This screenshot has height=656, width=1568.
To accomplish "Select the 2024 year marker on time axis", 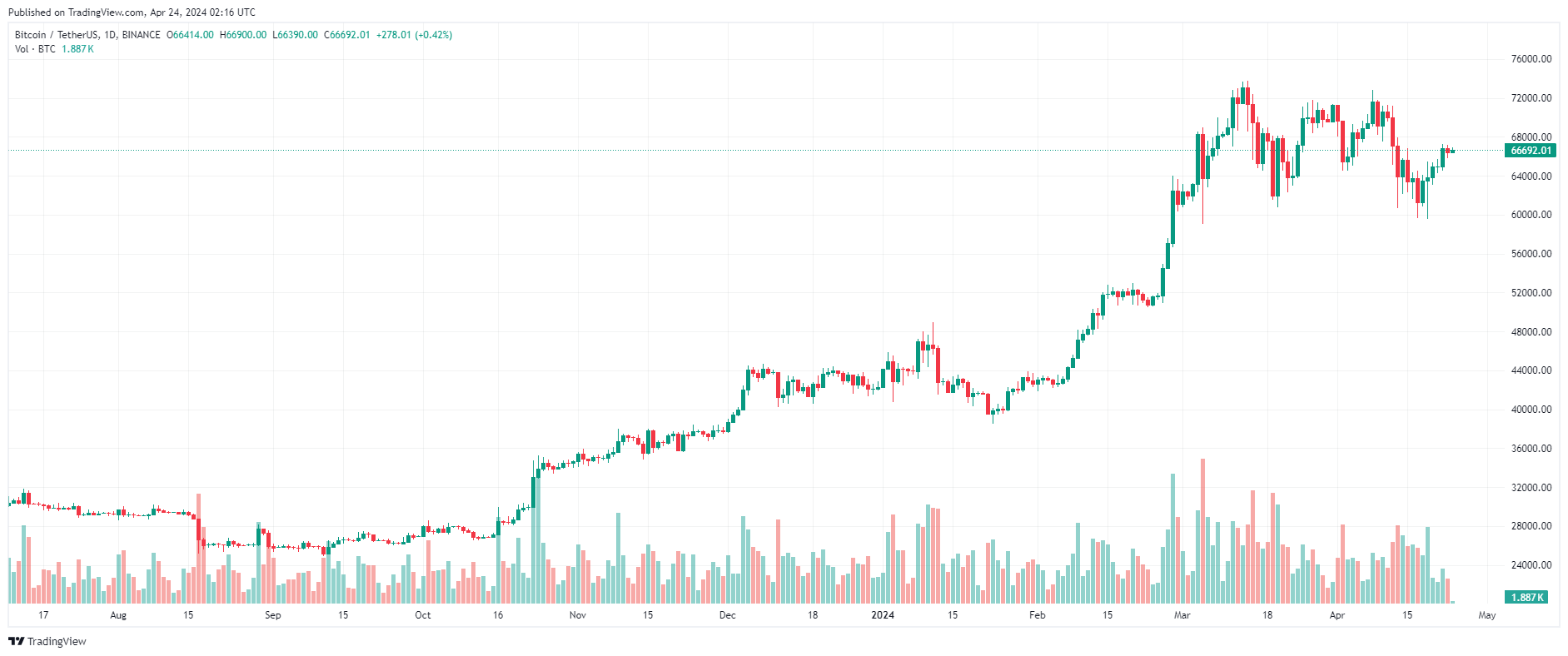I will pyautogui.click(x=883, y=615).
